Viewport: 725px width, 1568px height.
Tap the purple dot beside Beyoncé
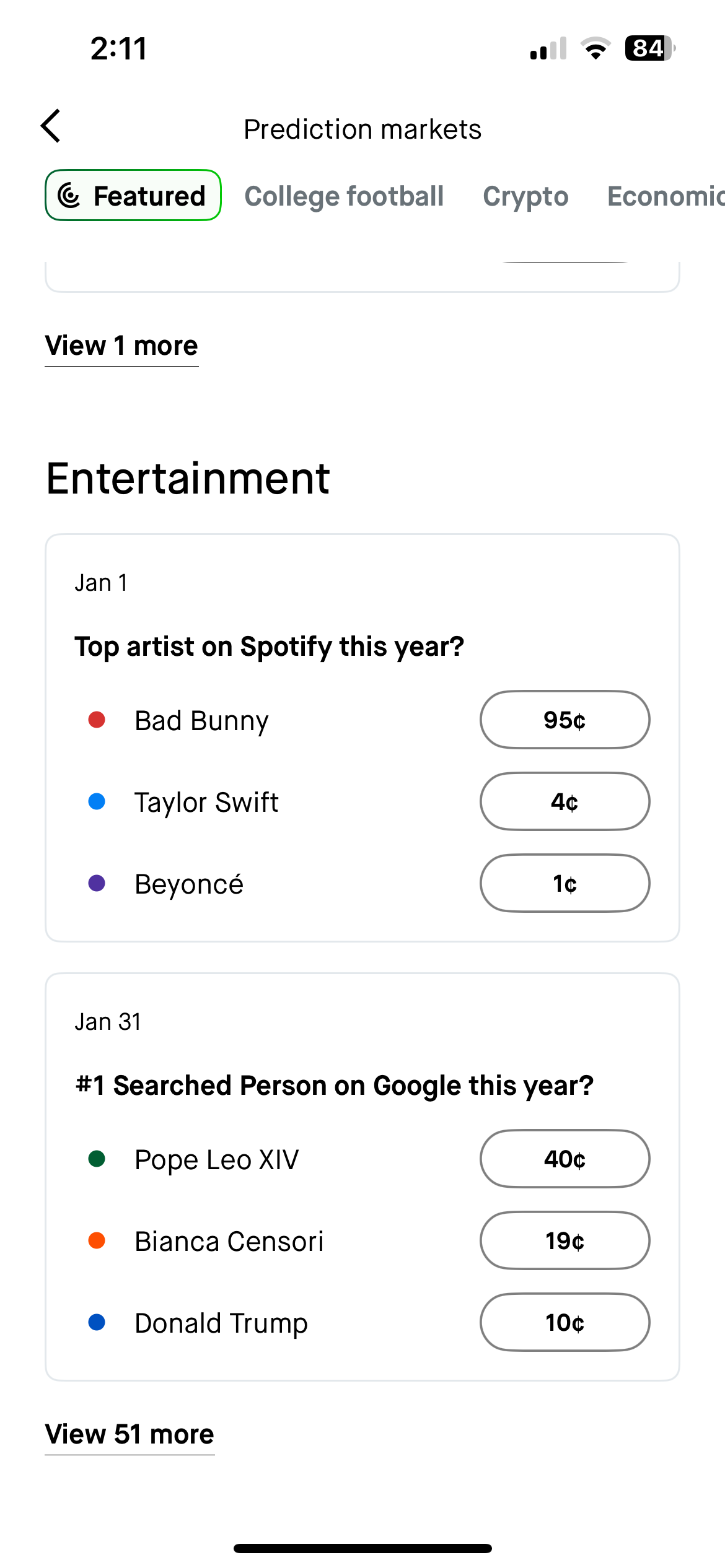coord(97,883)
